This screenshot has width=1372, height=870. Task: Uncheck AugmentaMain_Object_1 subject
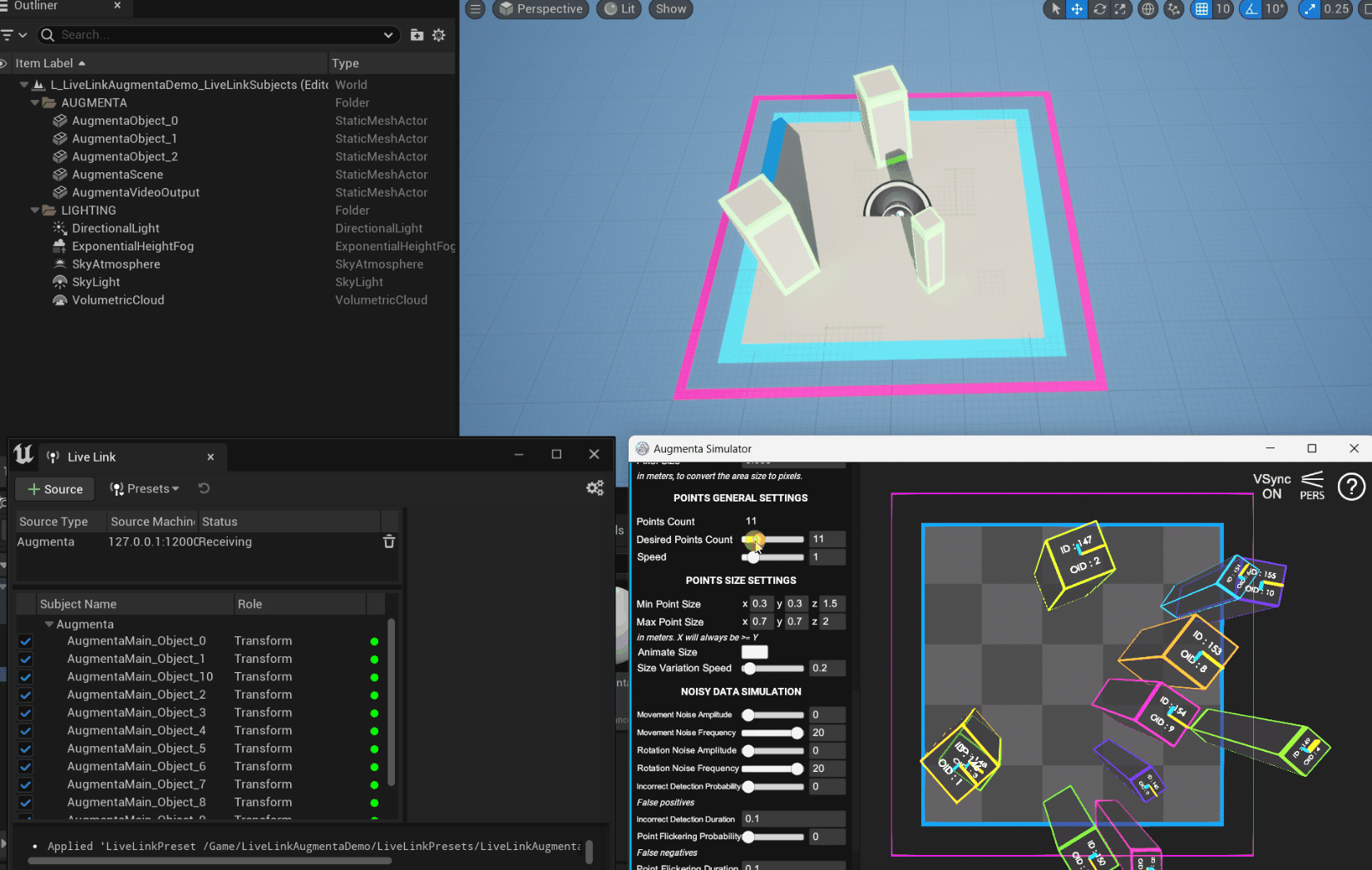(26, 659)
